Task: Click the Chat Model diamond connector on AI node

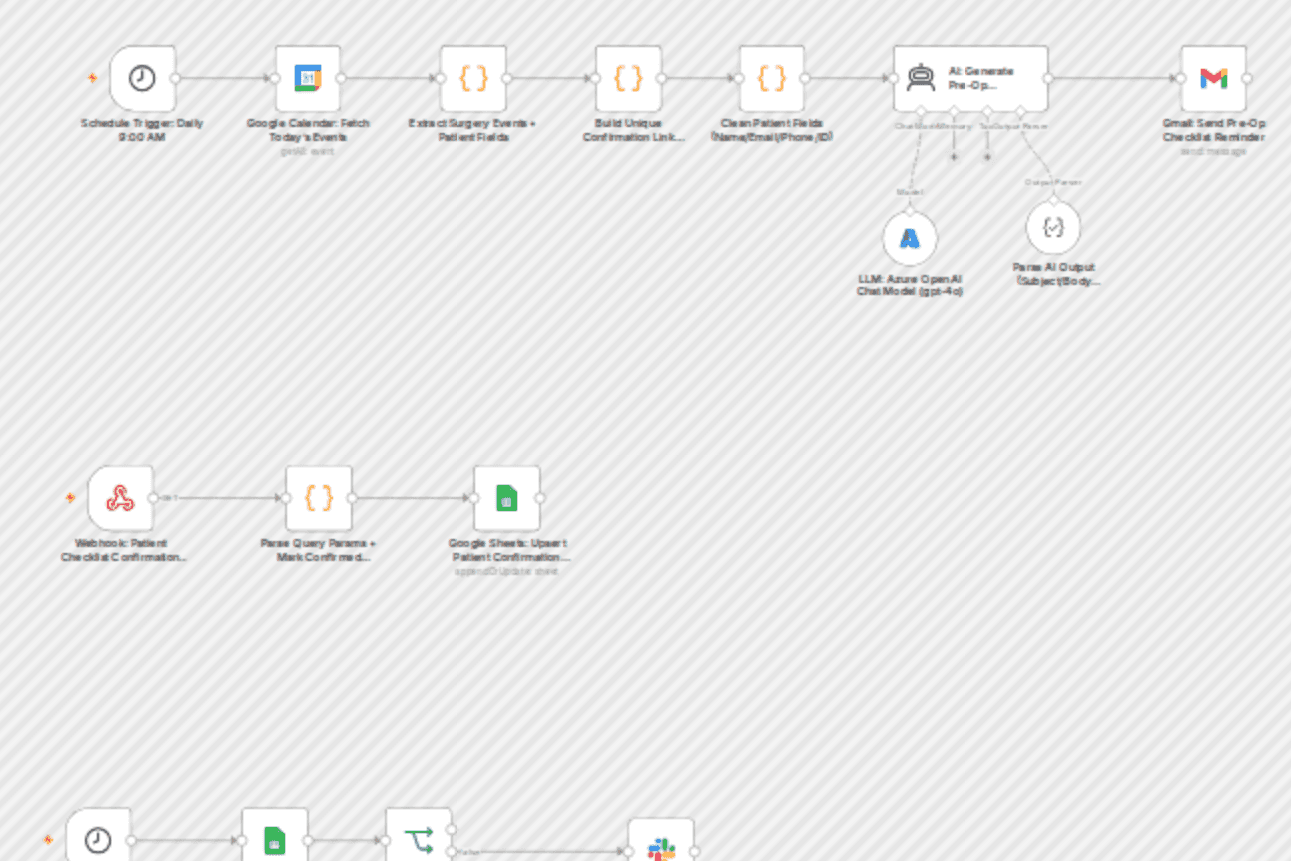Action: [921, 111]
